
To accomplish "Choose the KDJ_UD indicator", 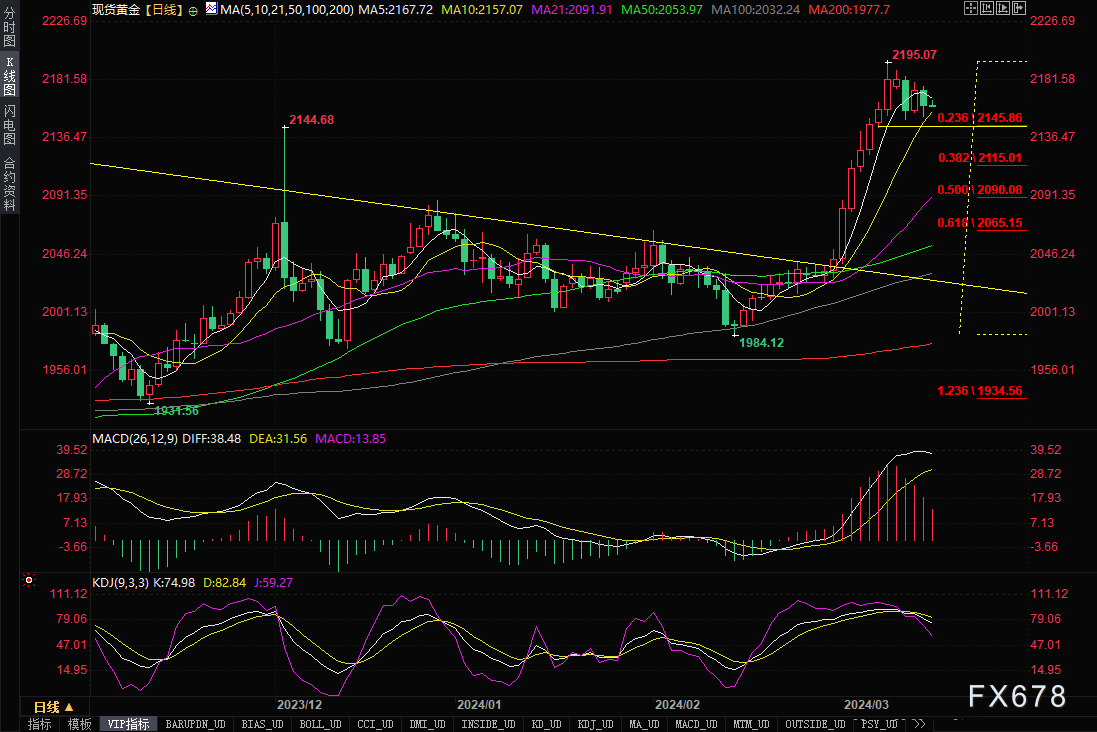I will 595,724.
